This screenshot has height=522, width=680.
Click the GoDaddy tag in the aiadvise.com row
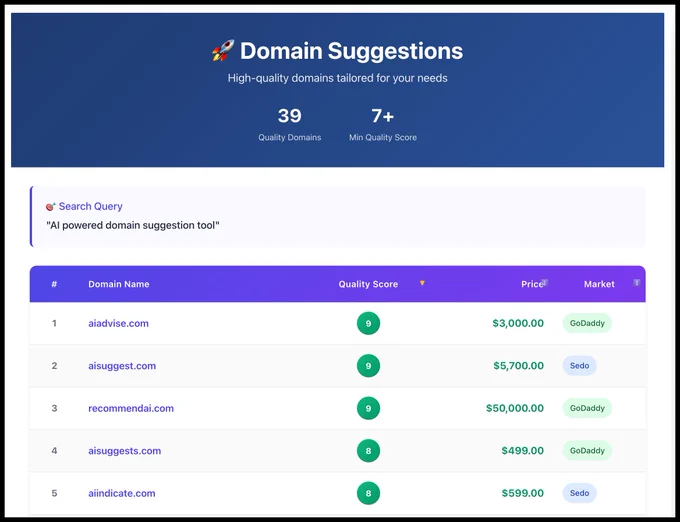pyautogui.click(x=587, y=323)
